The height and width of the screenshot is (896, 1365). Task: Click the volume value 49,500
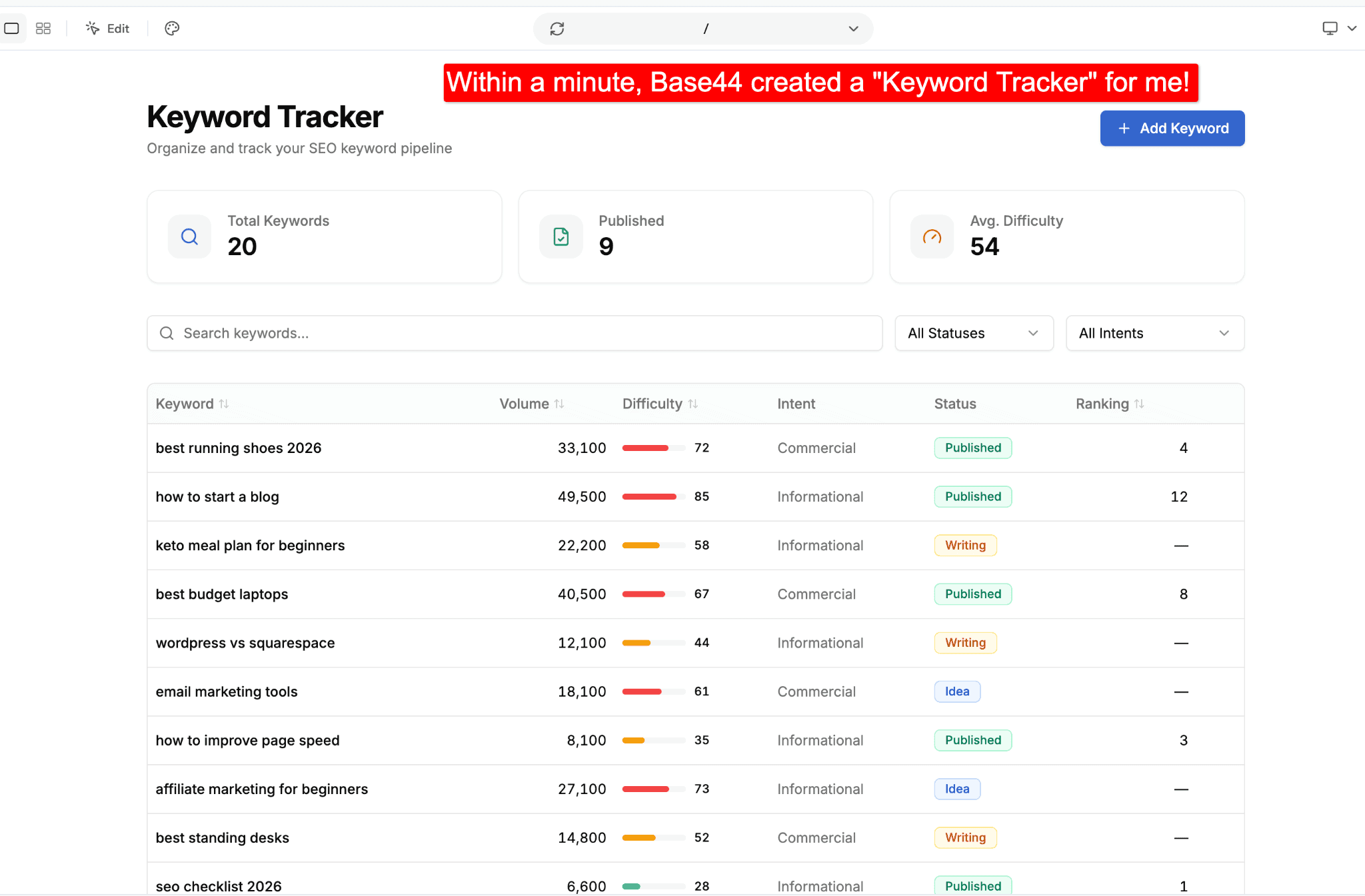[x=582, y=497]
